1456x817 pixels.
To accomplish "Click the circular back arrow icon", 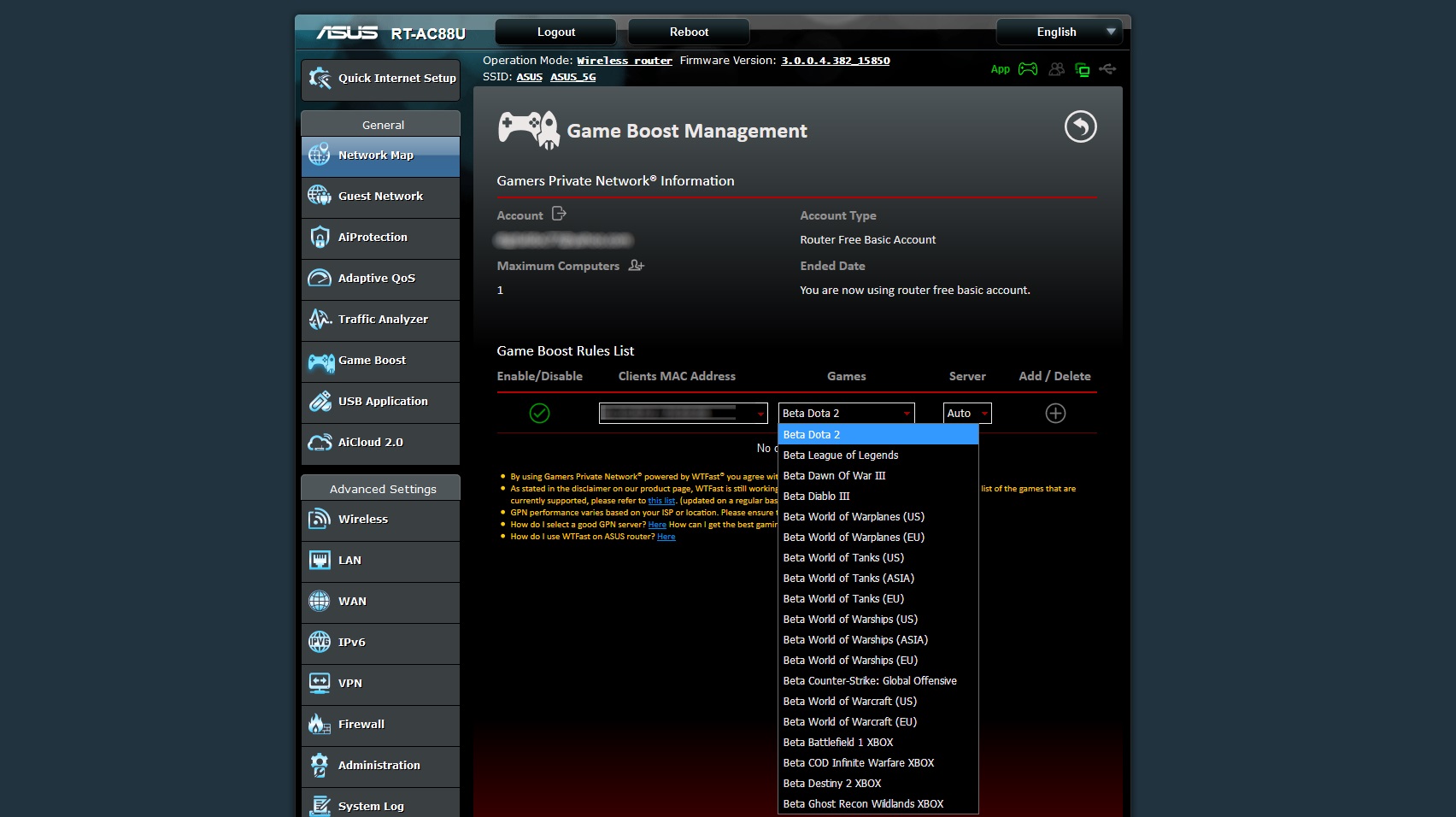I will click(x=1081, y=127).
